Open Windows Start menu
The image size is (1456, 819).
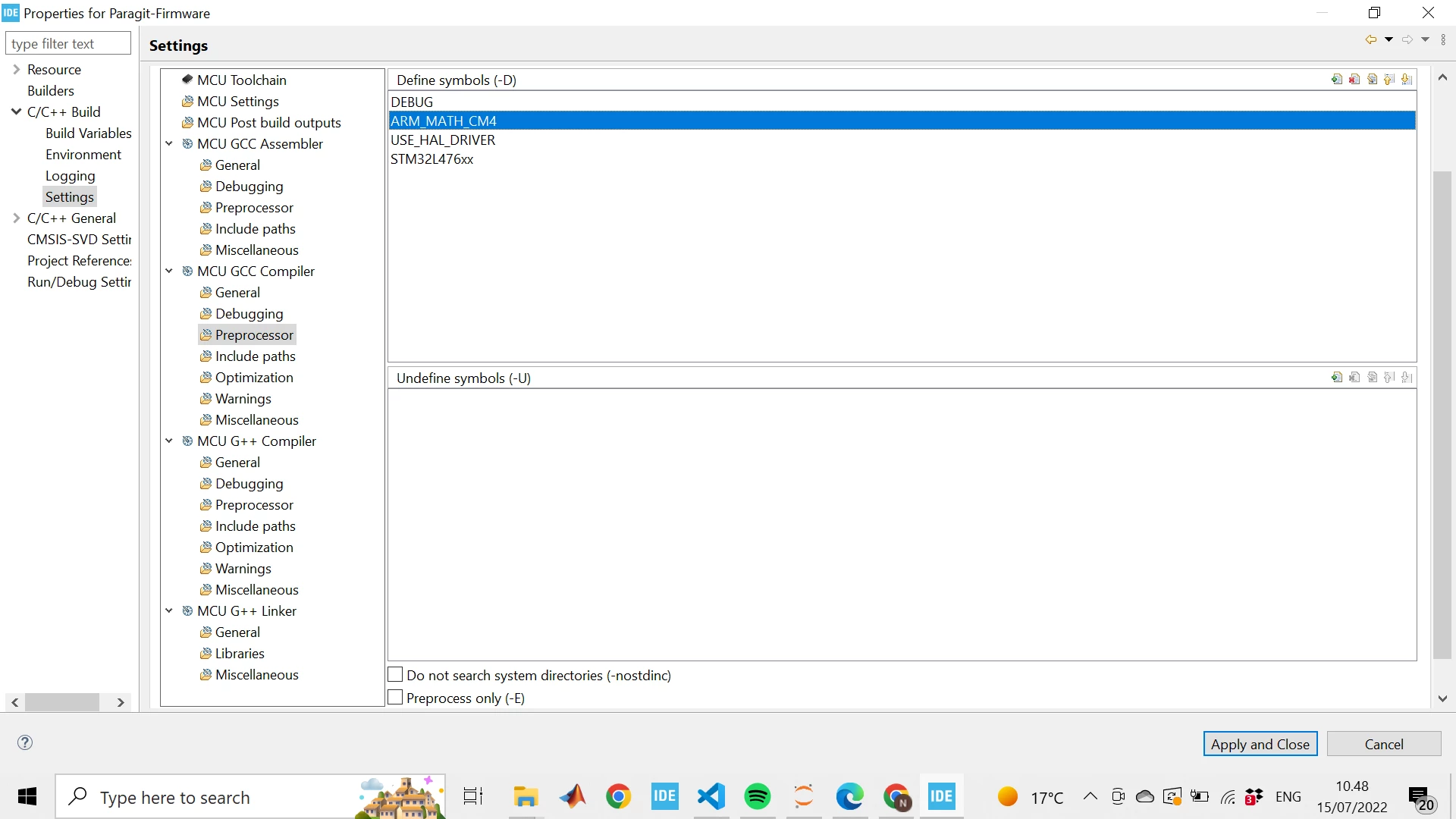(27, 796)
